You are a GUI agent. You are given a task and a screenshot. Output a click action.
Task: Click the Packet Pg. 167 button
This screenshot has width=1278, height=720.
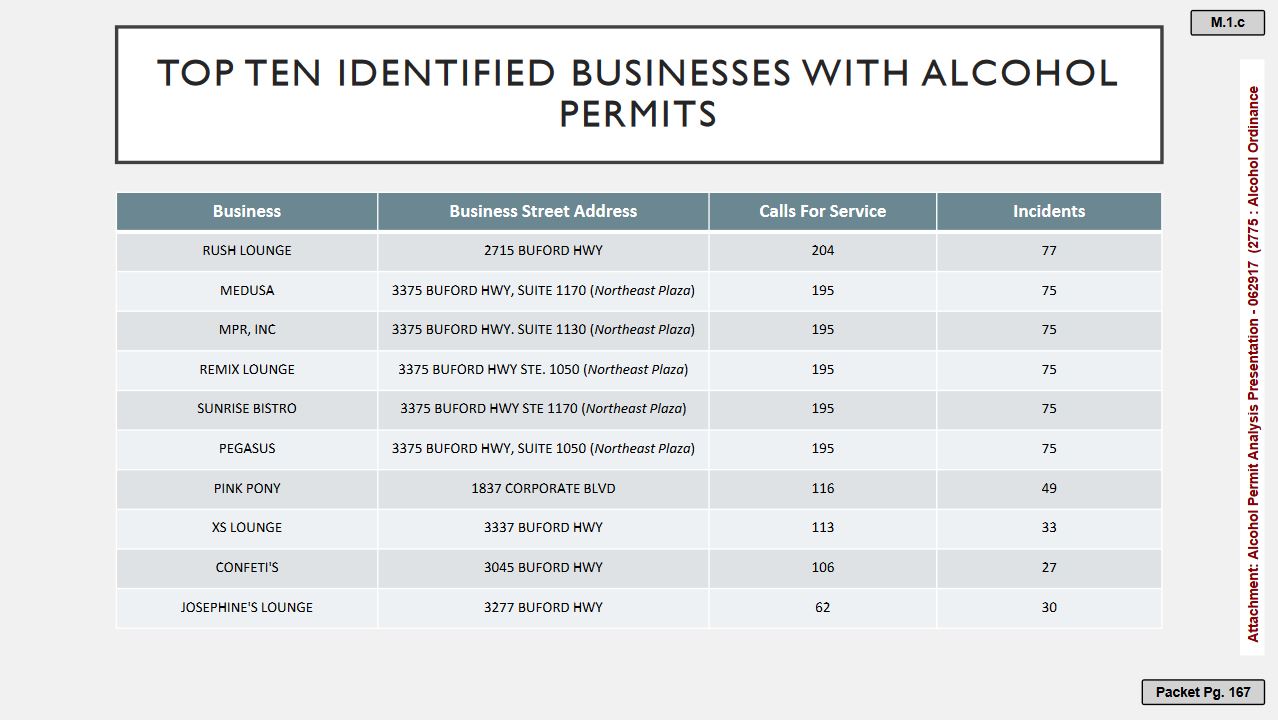coord(1202,692)
